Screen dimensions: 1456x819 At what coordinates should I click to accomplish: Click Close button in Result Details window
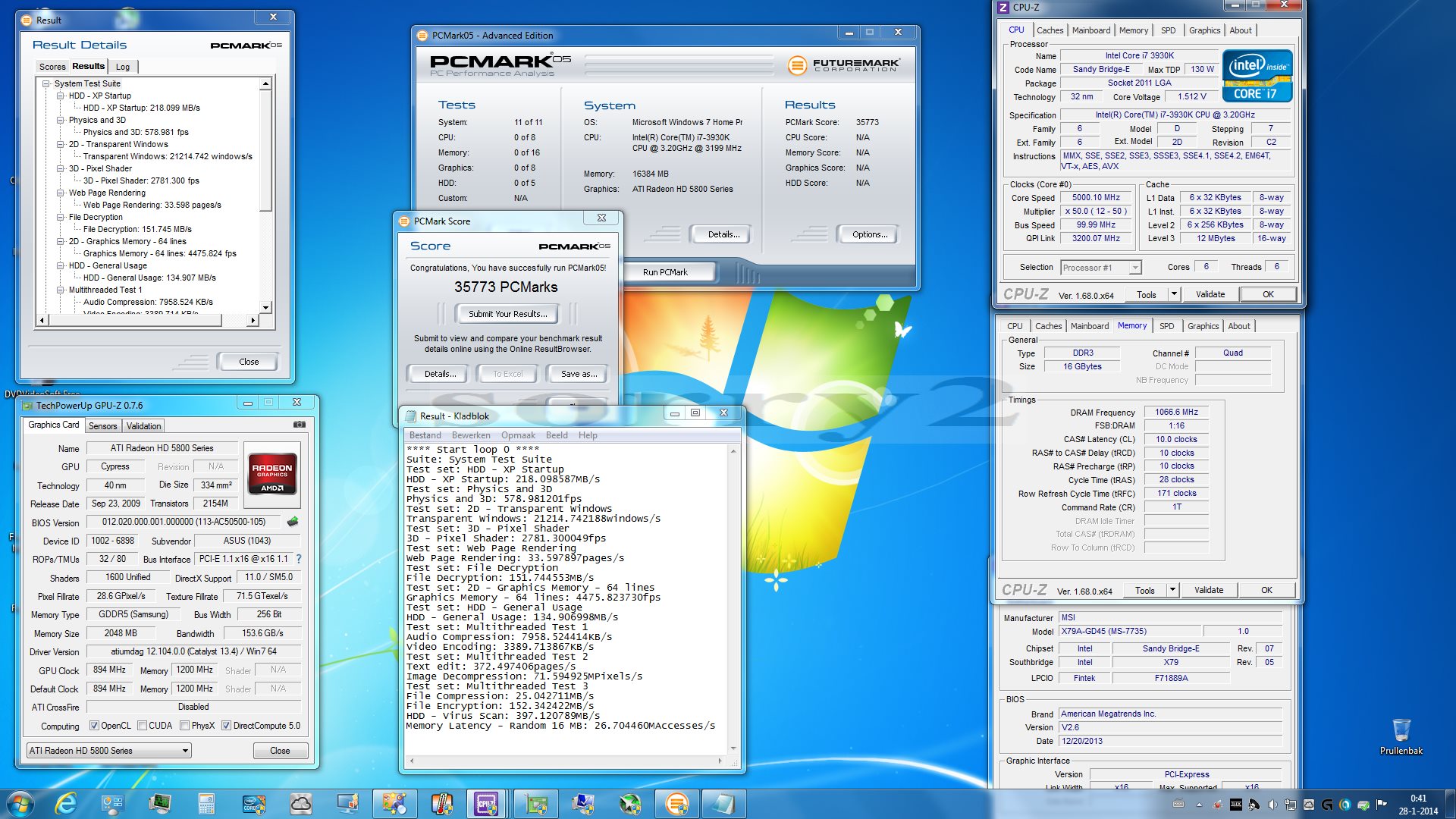(x=249, y=362)
